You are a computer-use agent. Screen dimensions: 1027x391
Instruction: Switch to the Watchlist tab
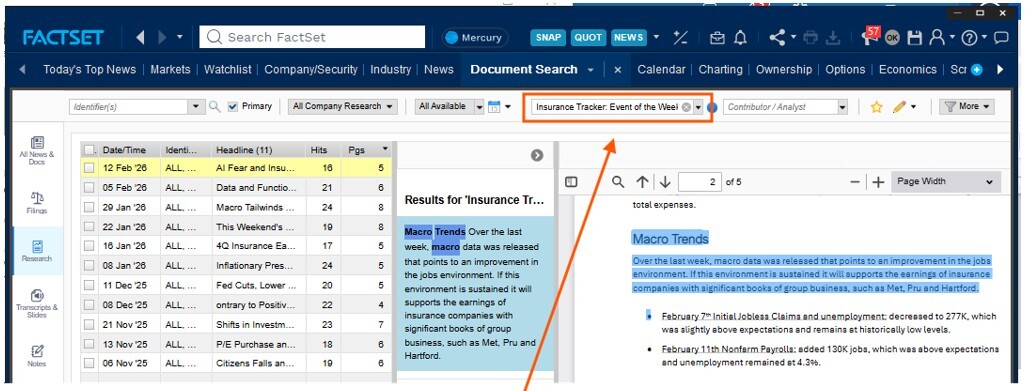pyautogui.click(x=227, y=69)
